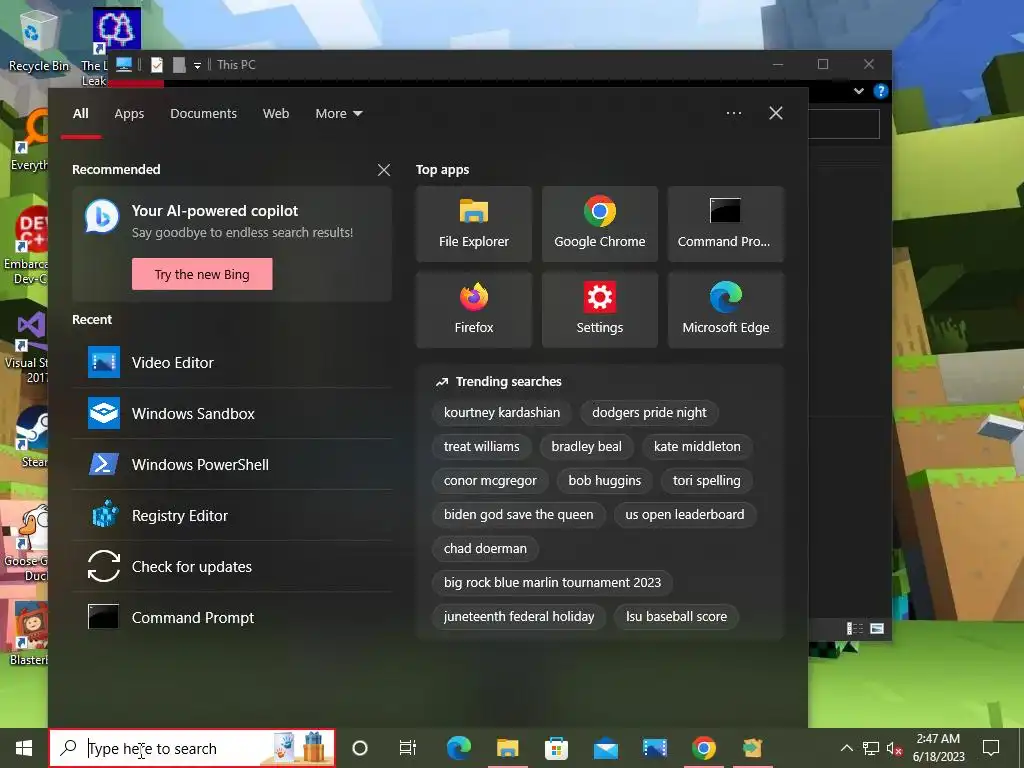Click the network icon in system tray
The image size is (1024, 768).
(871, 748)
